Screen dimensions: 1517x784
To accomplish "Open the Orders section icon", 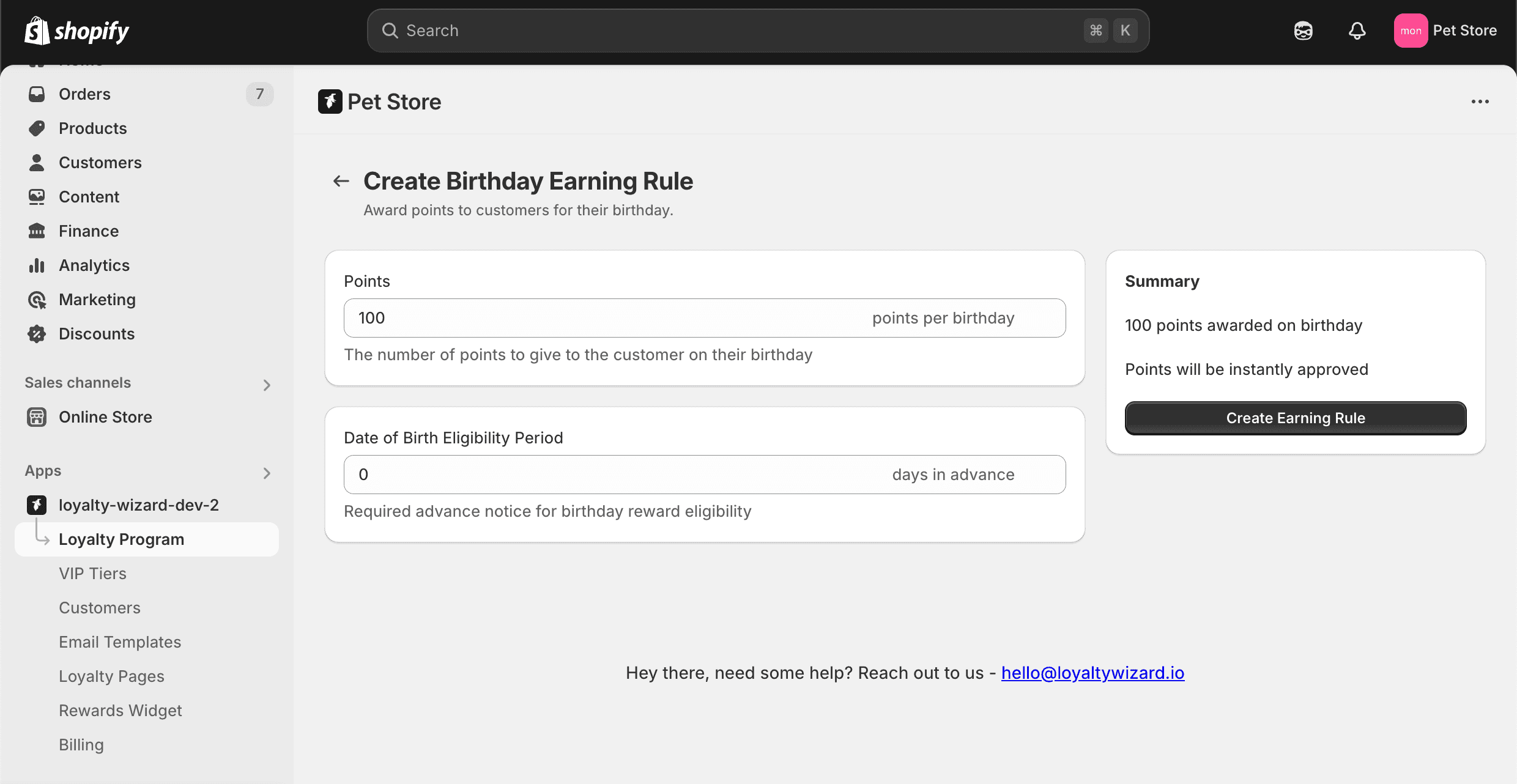I will coord(37,94).
